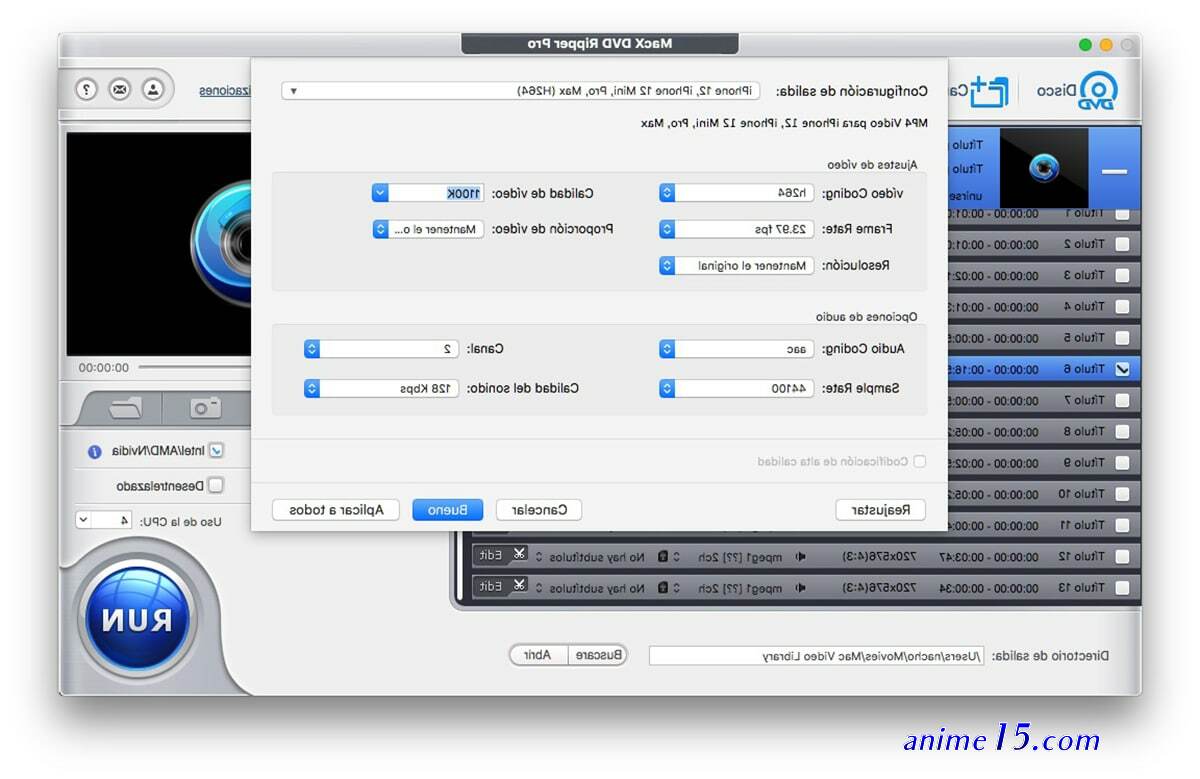This screenshot has height=779, width=1200.
Task: Click the mail envelope icon
Action: coord(120,89)
